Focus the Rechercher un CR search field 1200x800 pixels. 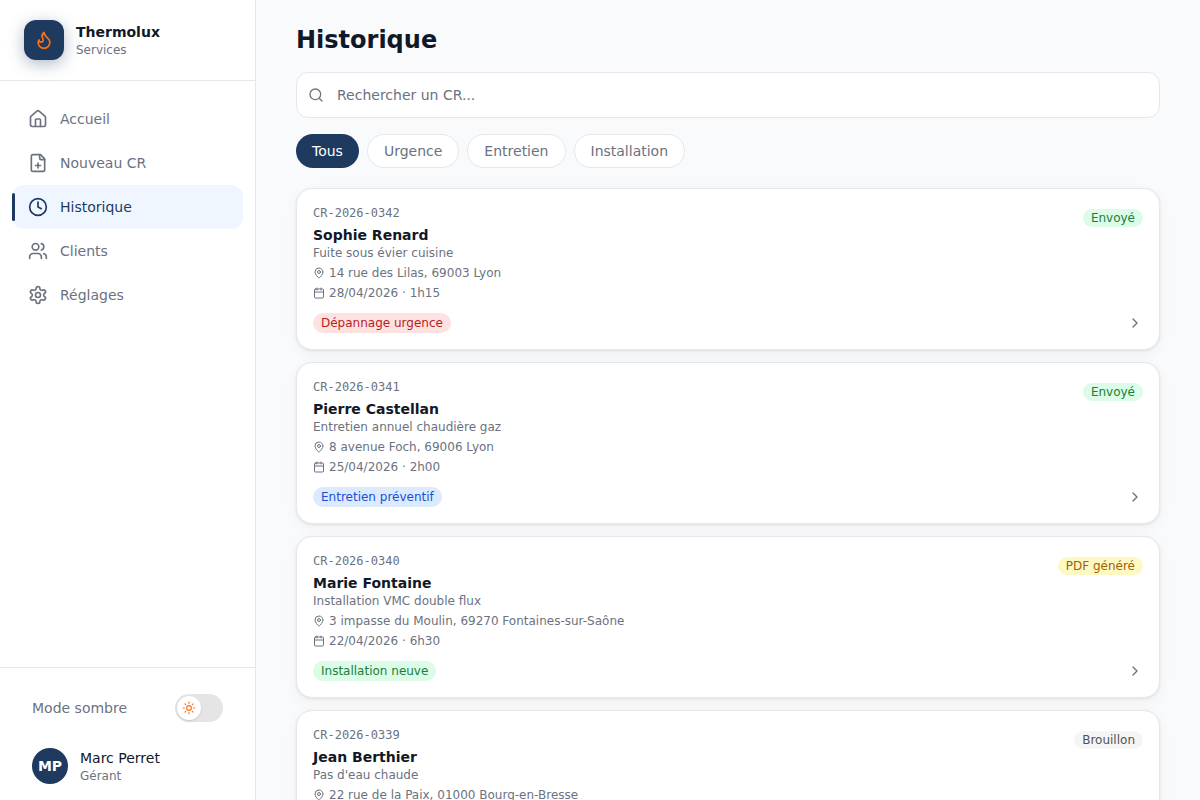click(x=728, y=95)
